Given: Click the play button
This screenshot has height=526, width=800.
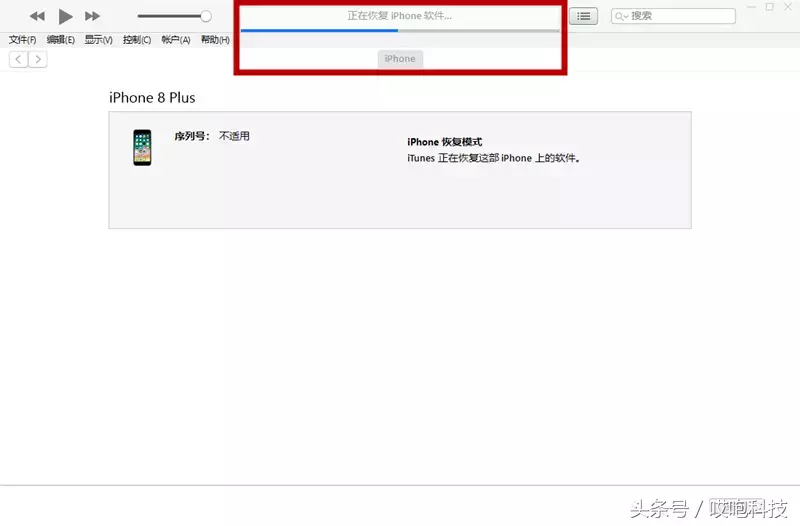Looking at the screenshot, I should pos(65,16).
